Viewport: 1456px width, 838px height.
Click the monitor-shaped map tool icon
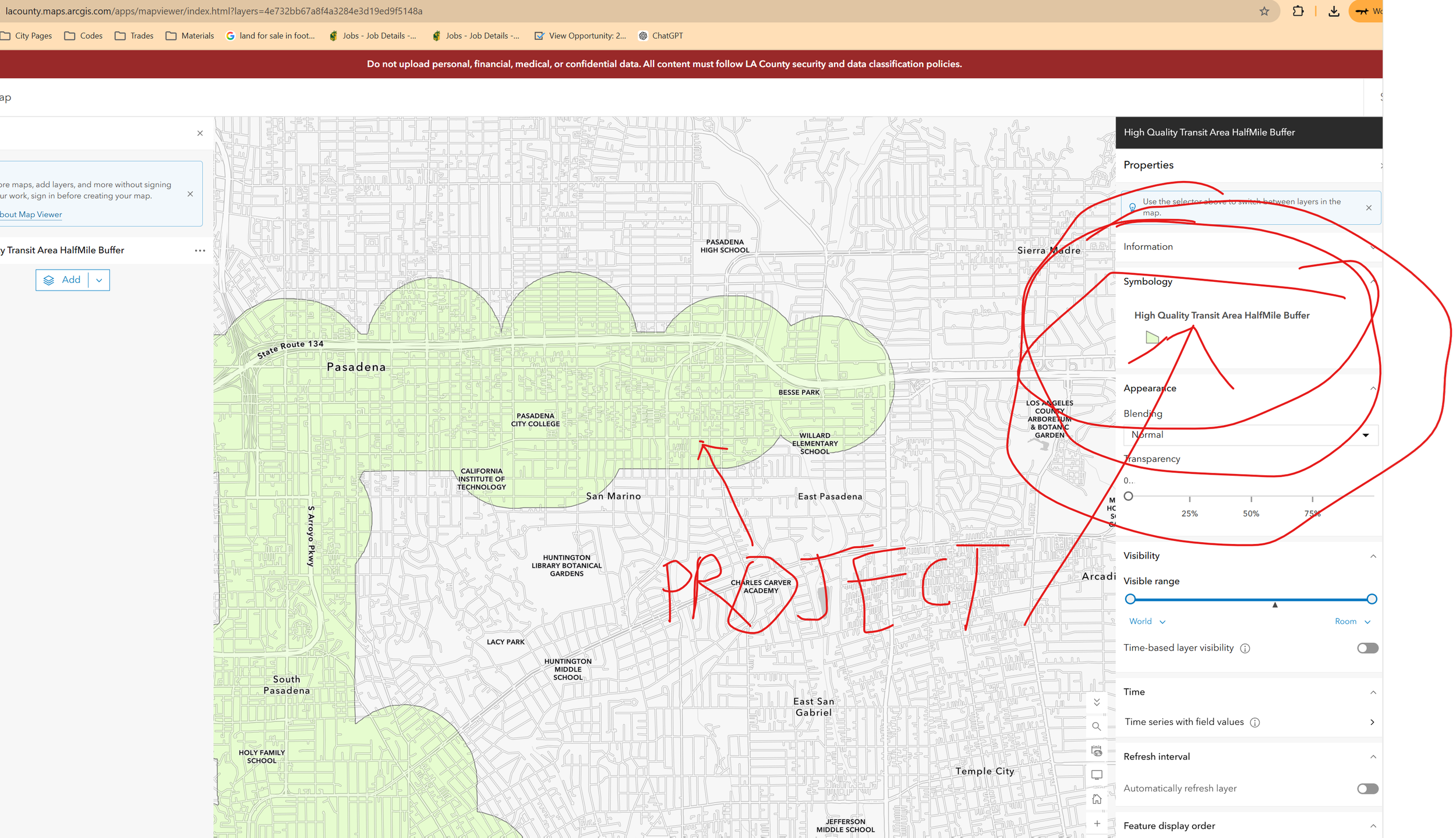point(1096,775)
